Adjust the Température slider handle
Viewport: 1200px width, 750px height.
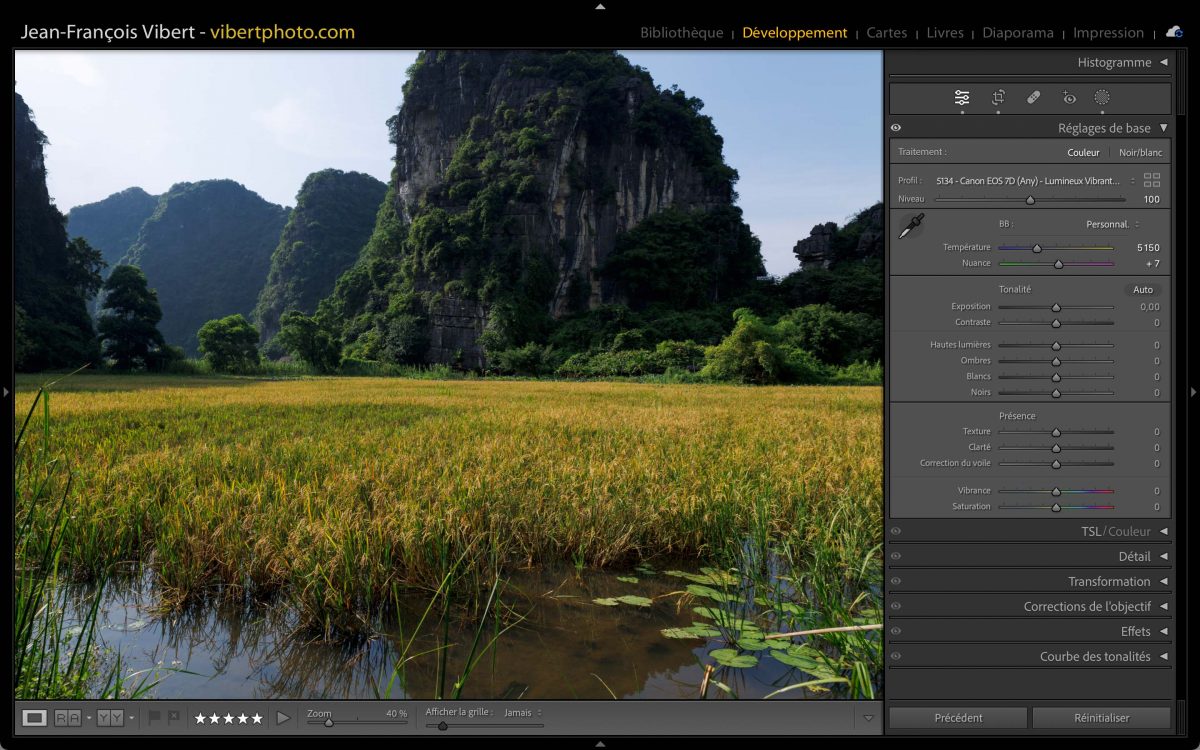[x=1037, y=248]
